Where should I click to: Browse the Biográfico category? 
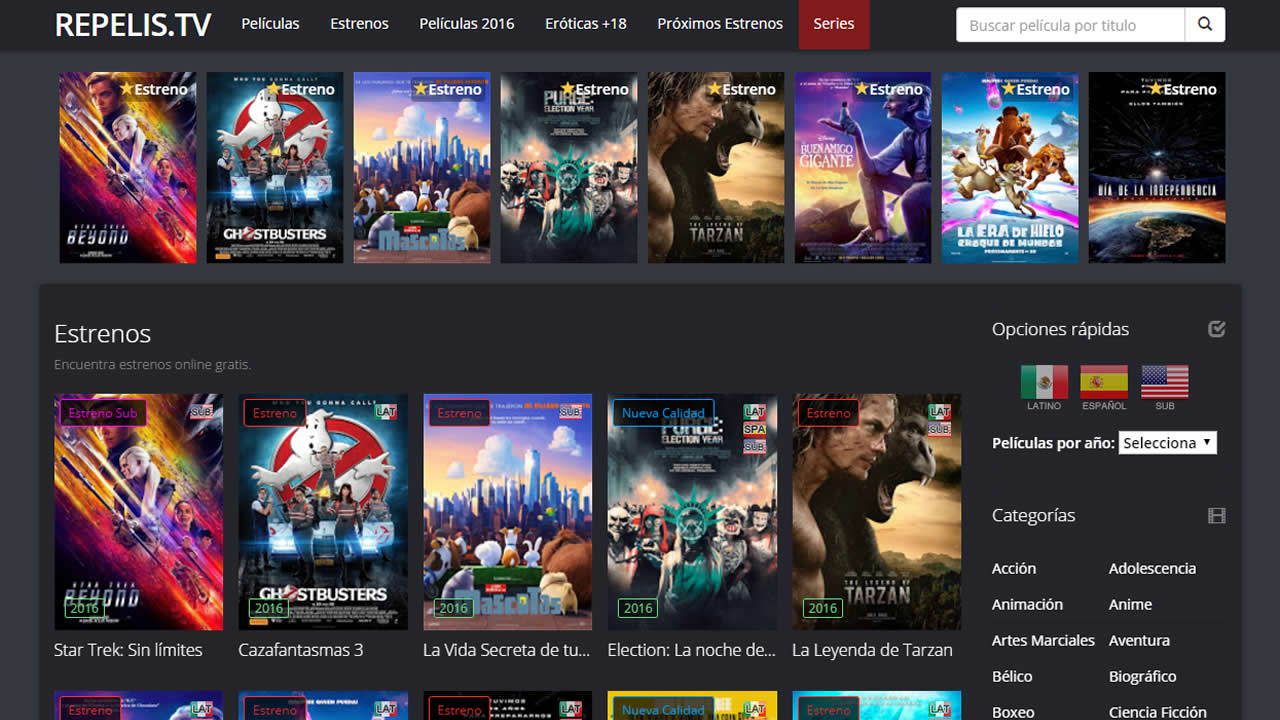click(x=1143, y=676)
